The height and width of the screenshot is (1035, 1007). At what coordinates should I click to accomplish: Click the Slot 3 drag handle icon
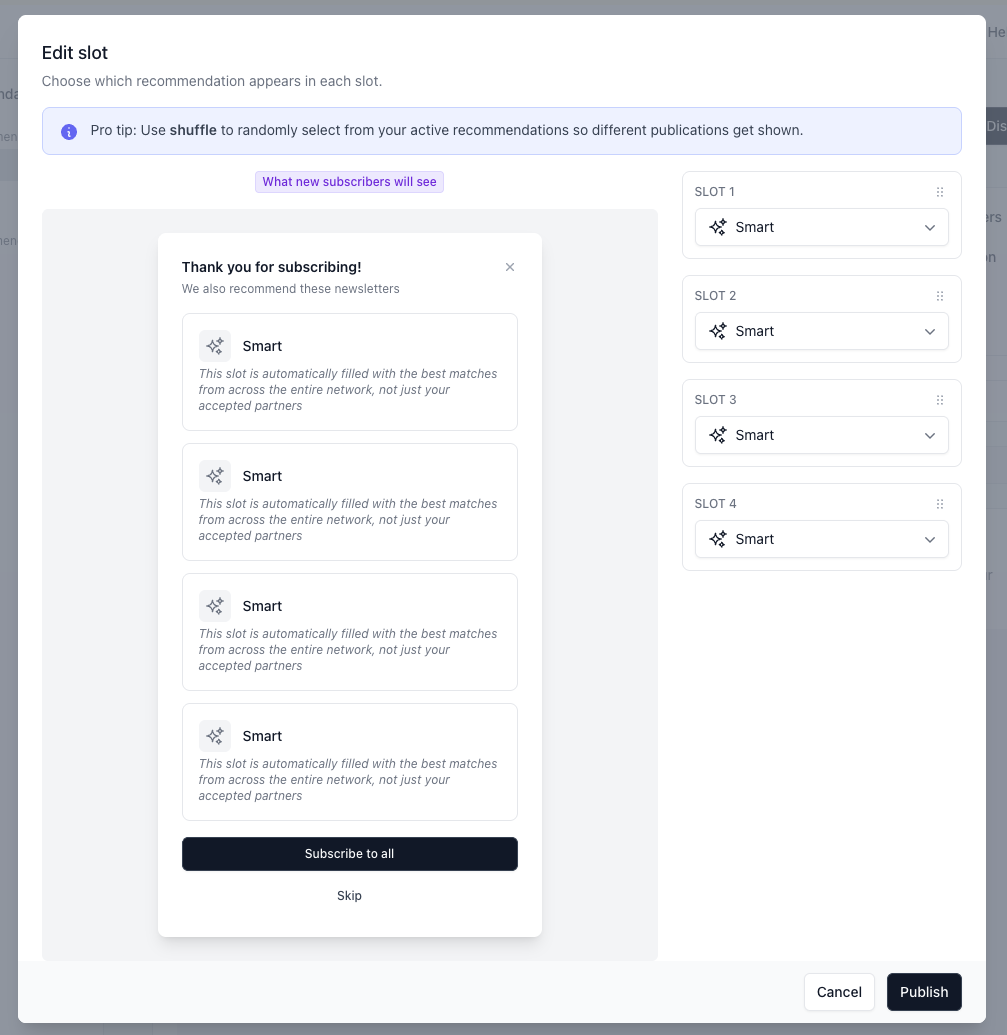(940, 400)
